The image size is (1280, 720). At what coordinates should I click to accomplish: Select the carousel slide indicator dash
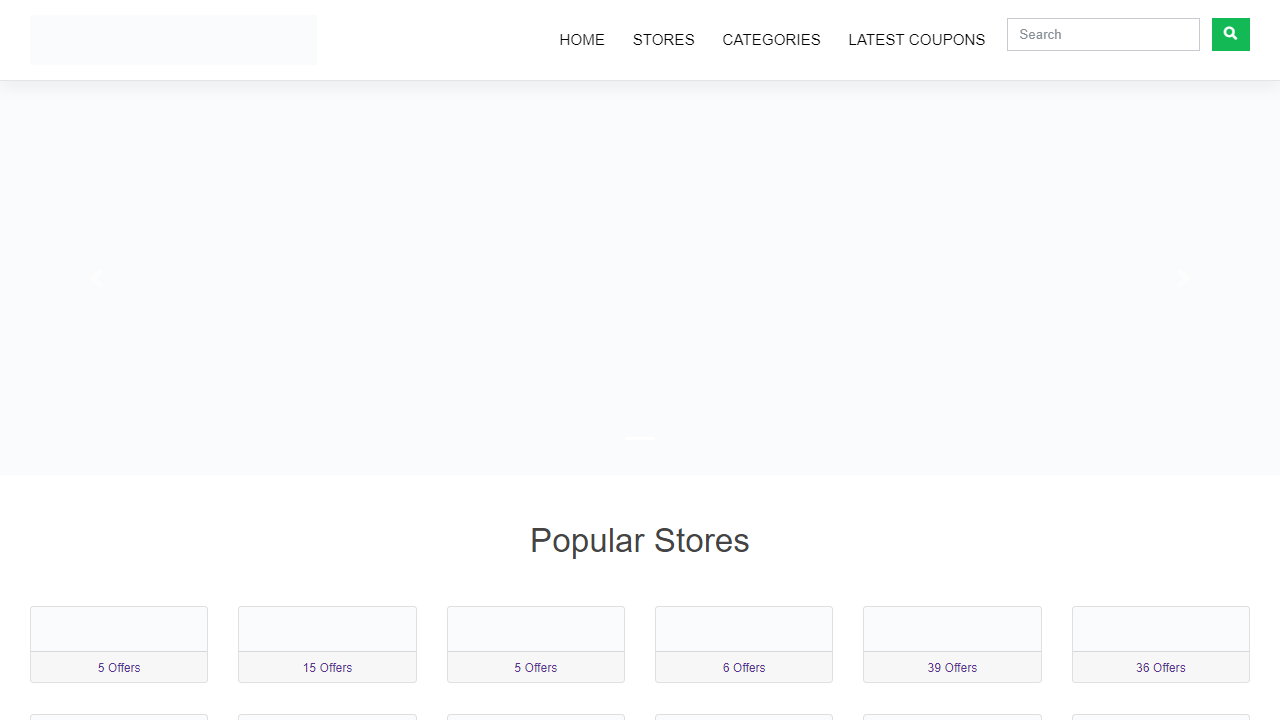pos(639,439)
